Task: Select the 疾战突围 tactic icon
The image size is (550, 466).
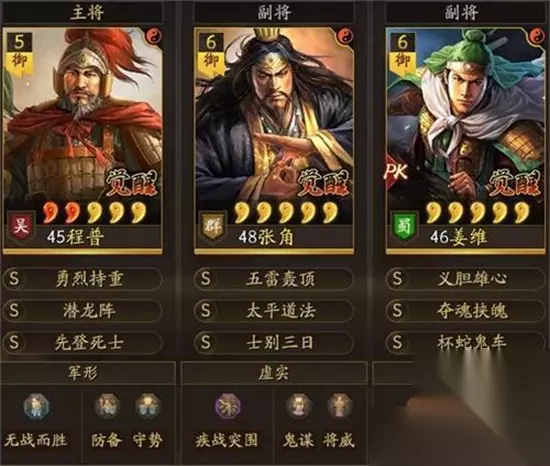Action: [228, 407]
